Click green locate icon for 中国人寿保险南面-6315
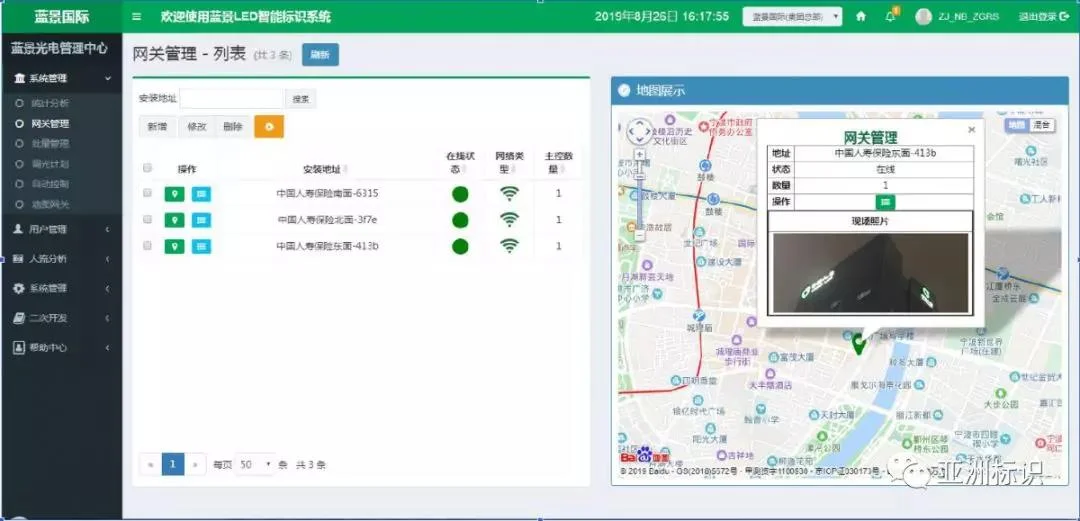The height and width of the screenshot is (521, 1080). [x=174, y=194]
